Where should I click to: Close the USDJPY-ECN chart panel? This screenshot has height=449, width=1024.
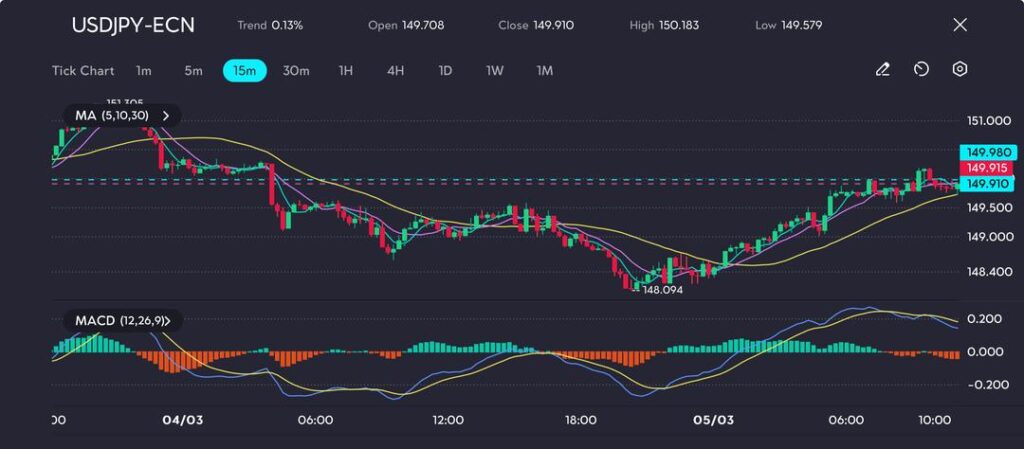click(960, 25)
